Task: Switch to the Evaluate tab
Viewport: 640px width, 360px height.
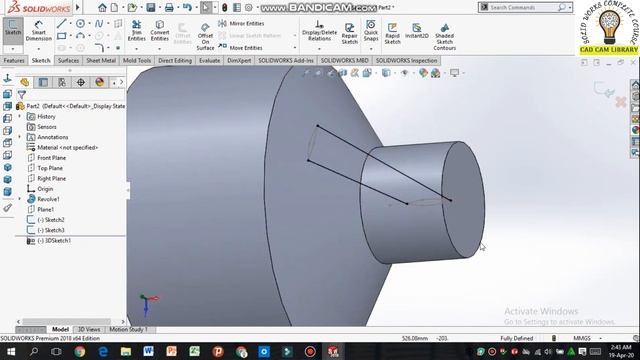Action: tap(209, 60)
